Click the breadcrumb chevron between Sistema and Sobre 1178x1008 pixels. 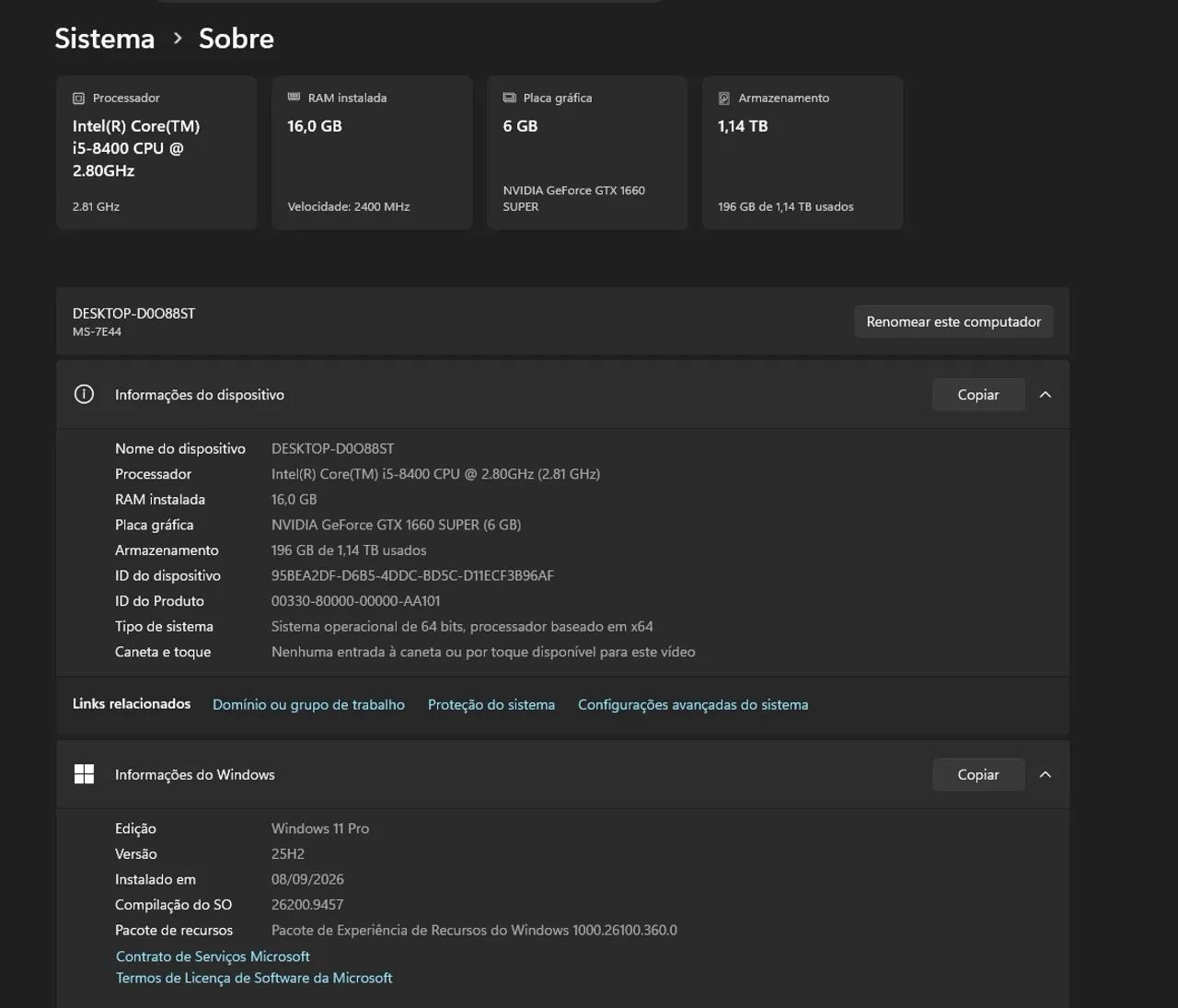[178, 39]
